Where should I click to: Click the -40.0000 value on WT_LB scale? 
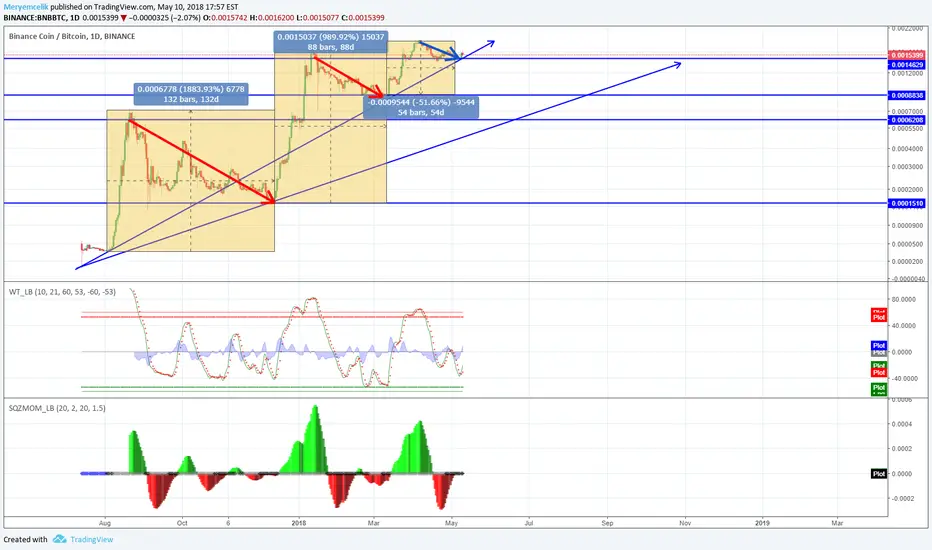903,378
